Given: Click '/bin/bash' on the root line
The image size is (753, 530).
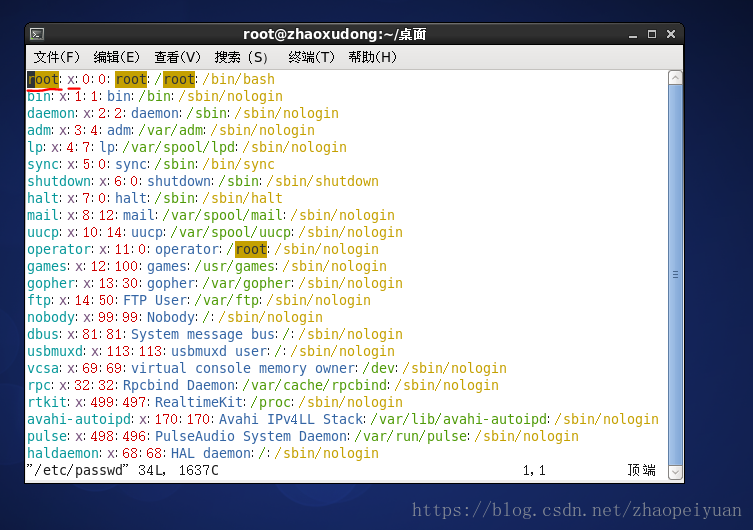Looking at the screenshot, I should (x=239, y=79).
